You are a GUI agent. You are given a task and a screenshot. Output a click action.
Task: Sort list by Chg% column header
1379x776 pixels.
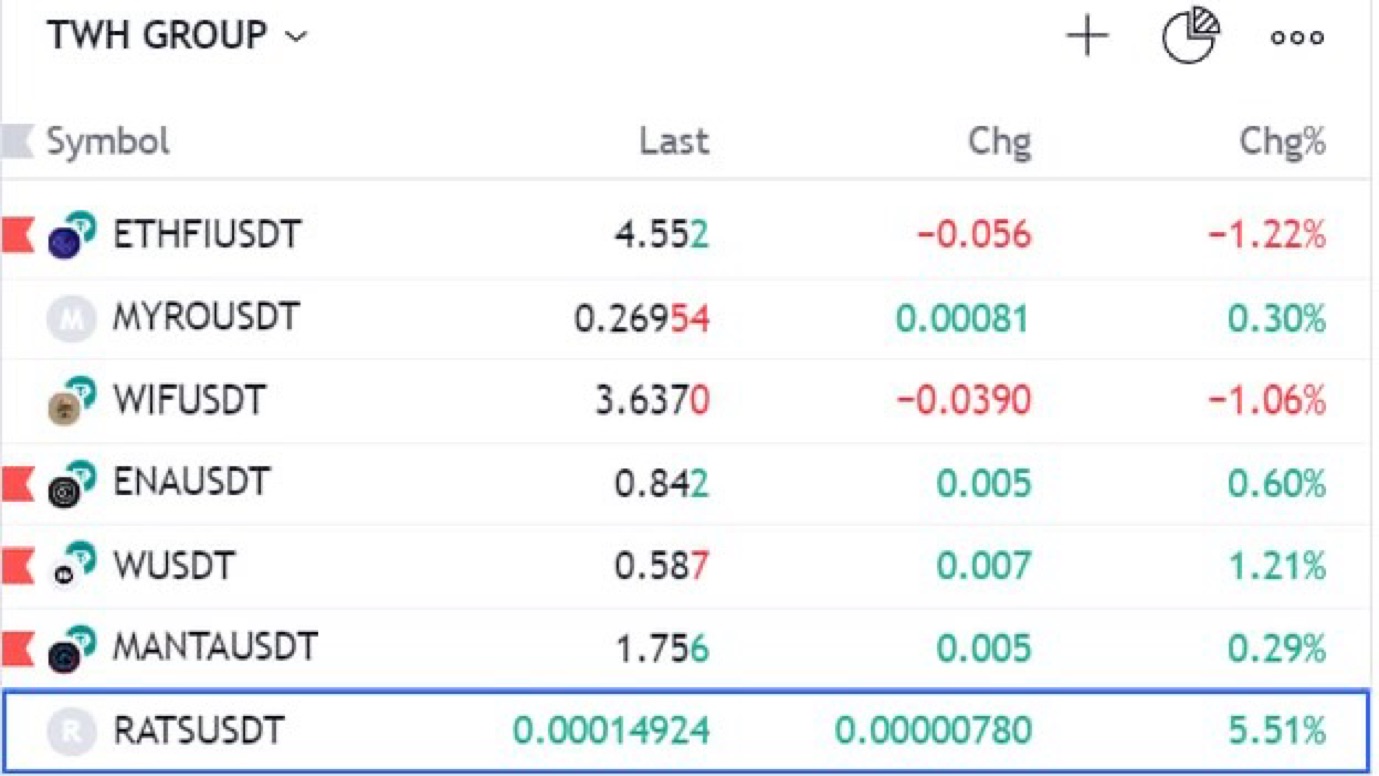click(1282, 142)
